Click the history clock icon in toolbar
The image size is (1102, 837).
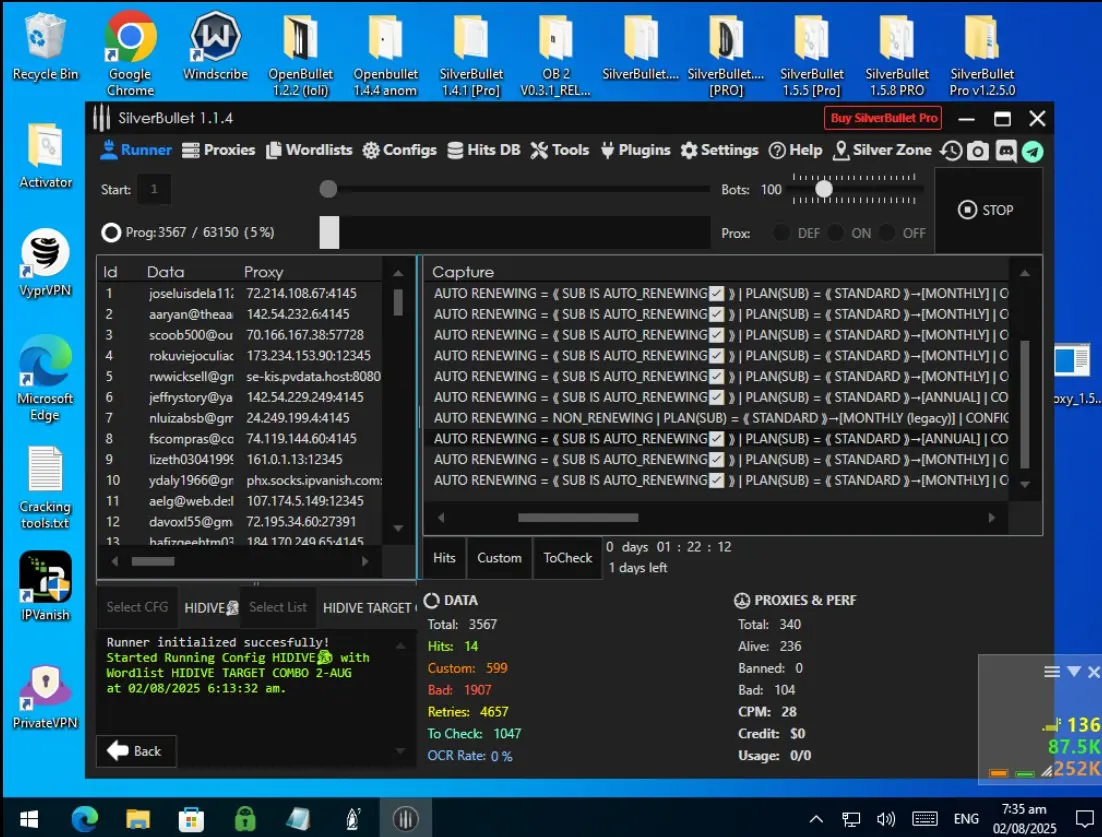[952, 151]
